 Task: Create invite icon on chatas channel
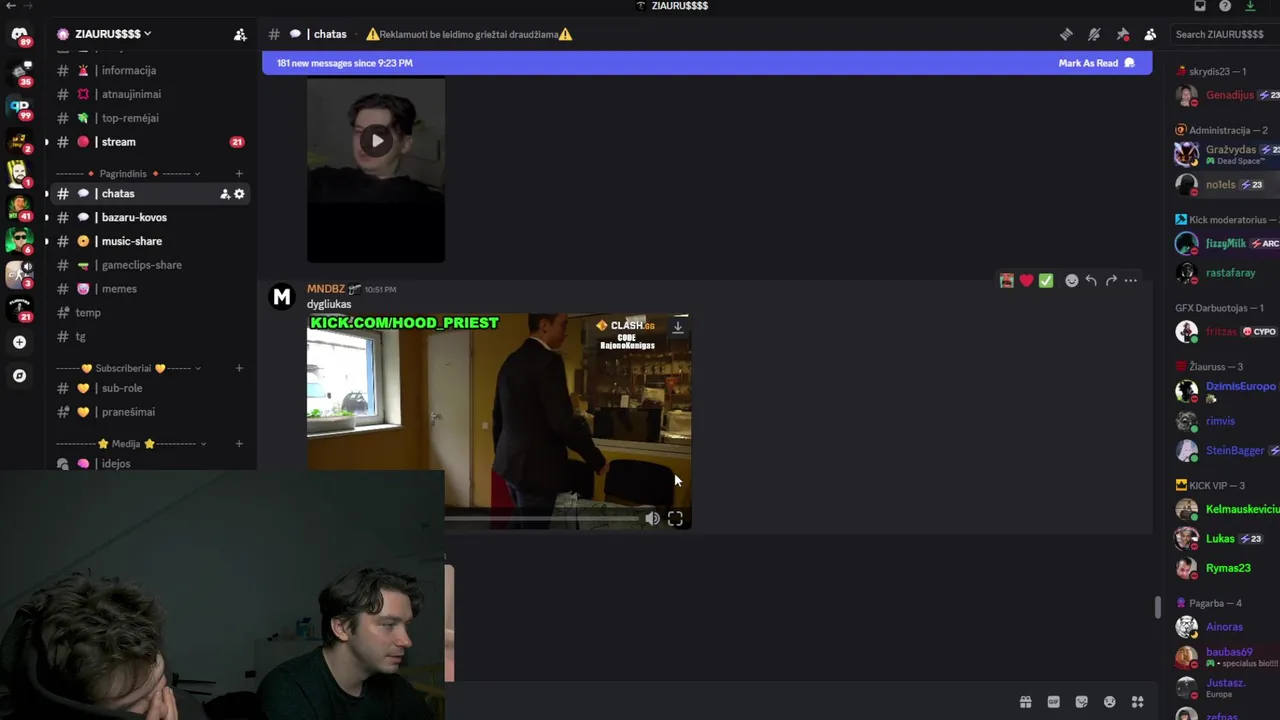click(225, 194)
